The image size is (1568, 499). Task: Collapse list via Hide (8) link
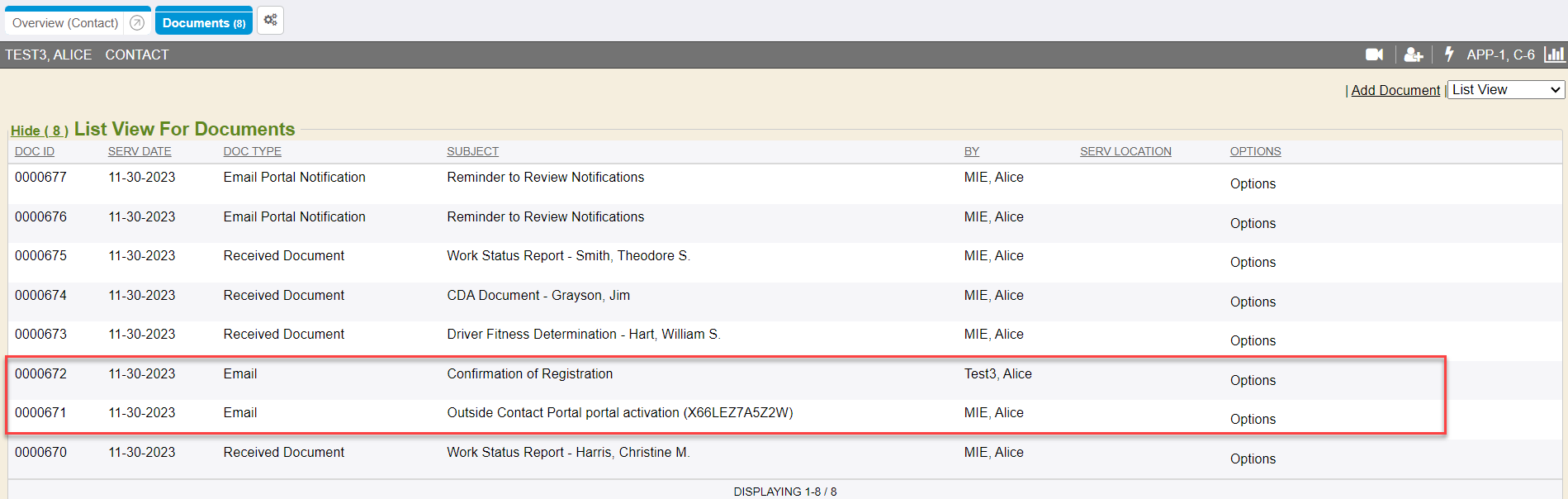pos(39,131)
